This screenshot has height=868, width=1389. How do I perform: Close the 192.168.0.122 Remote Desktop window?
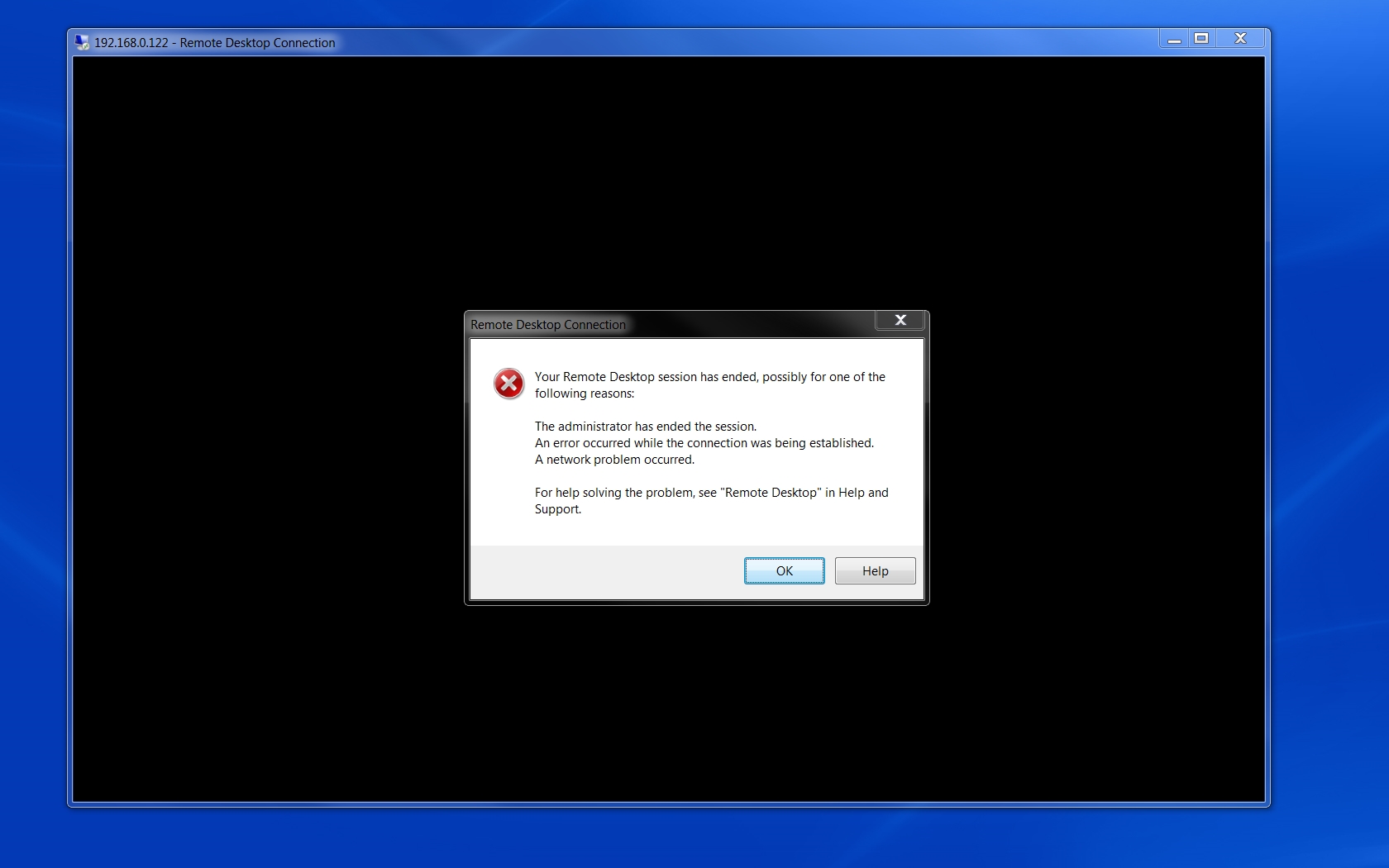click(x=1240, y=39)
